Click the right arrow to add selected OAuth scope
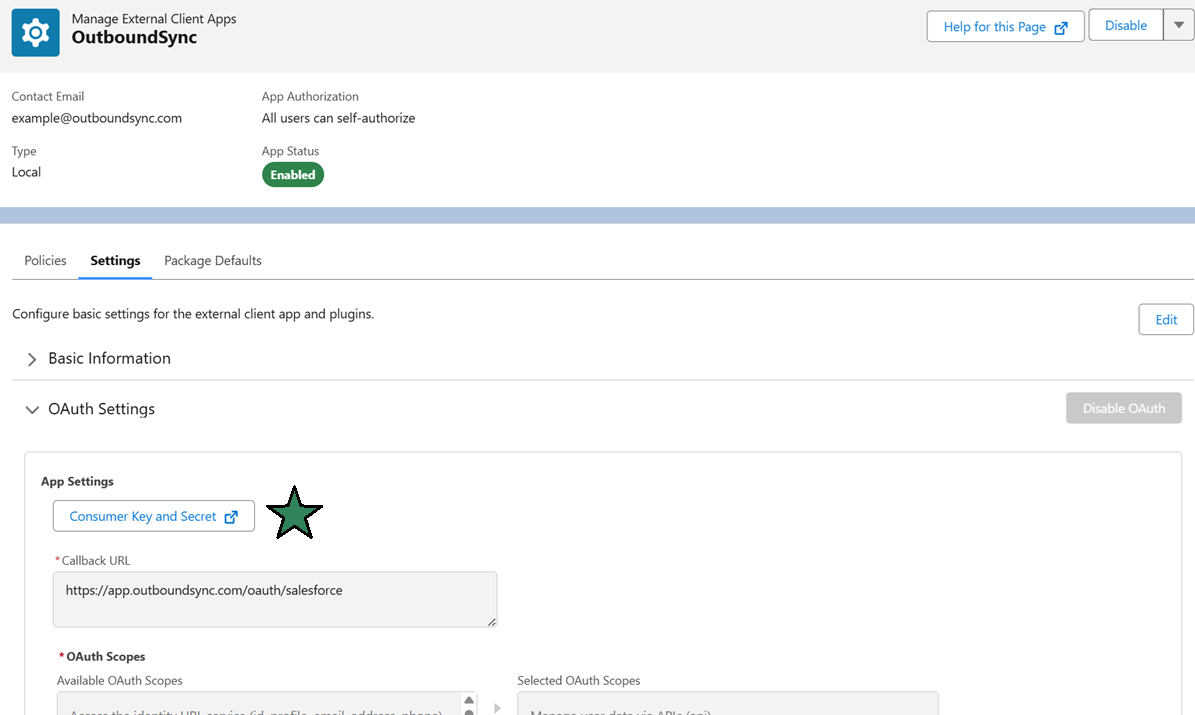The height and width of the screenshot is (715, 1195). 497,707
